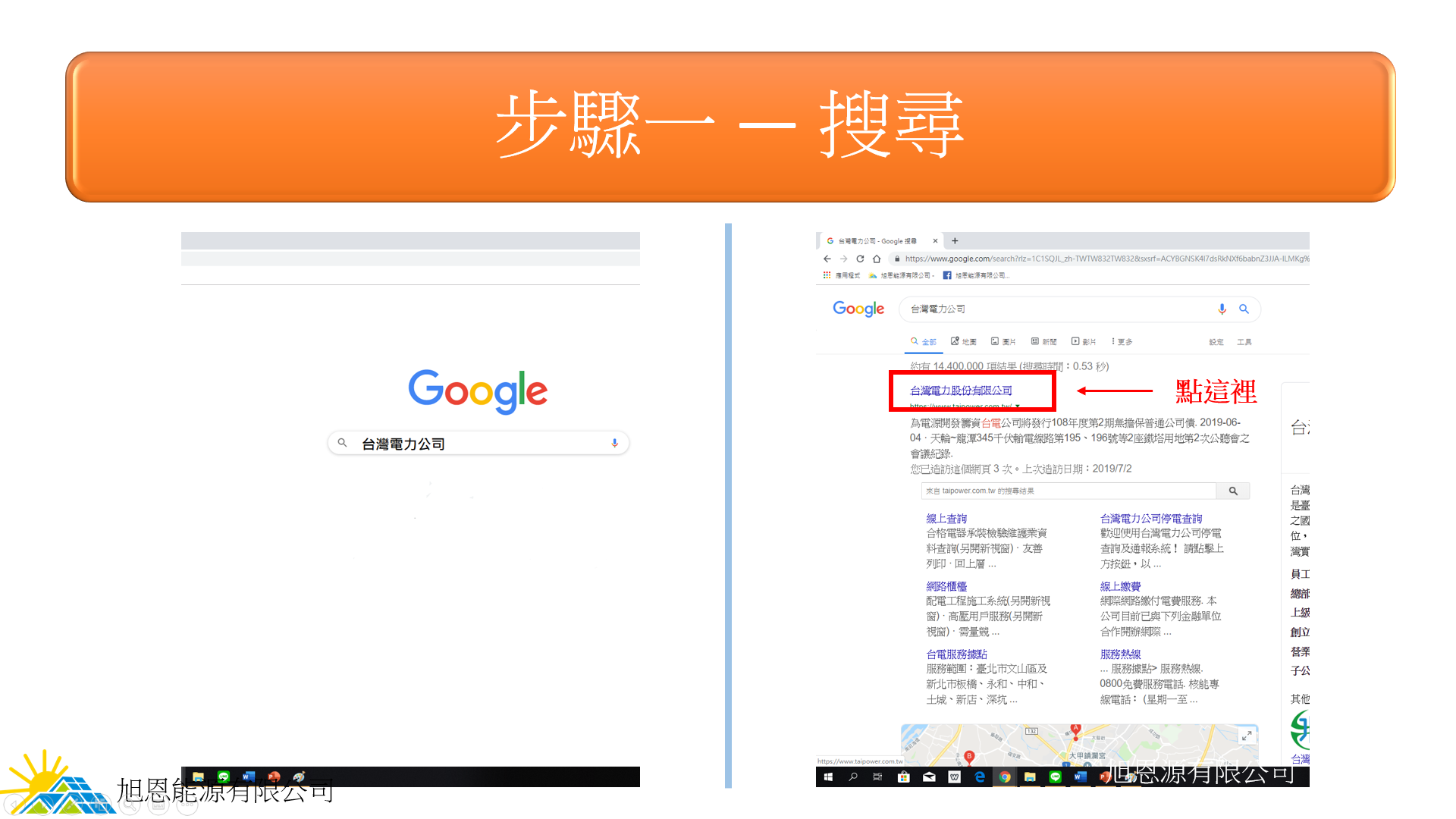
Task: Click the voice search microphone on results page
Action: click(1222, 309)
